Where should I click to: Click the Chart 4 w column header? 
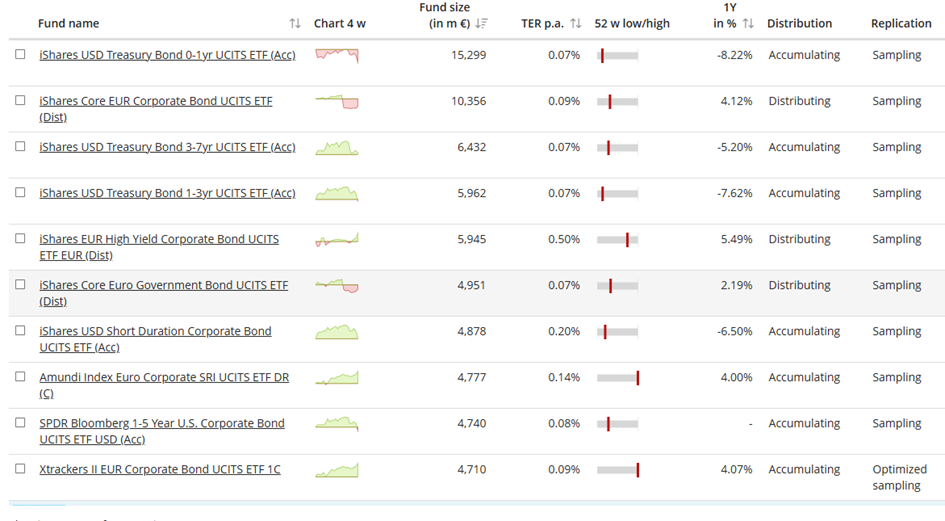click(339, 24)
